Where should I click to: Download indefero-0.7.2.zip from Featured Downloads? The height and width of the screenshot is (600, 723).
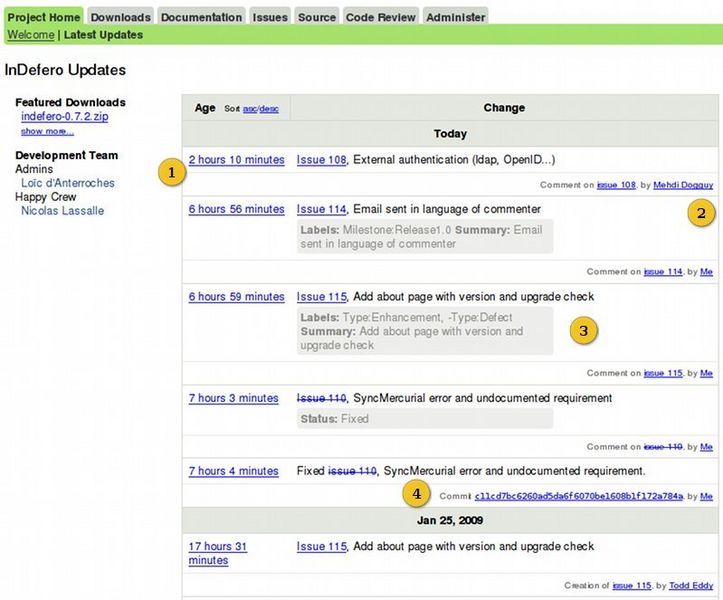[65, 116]
